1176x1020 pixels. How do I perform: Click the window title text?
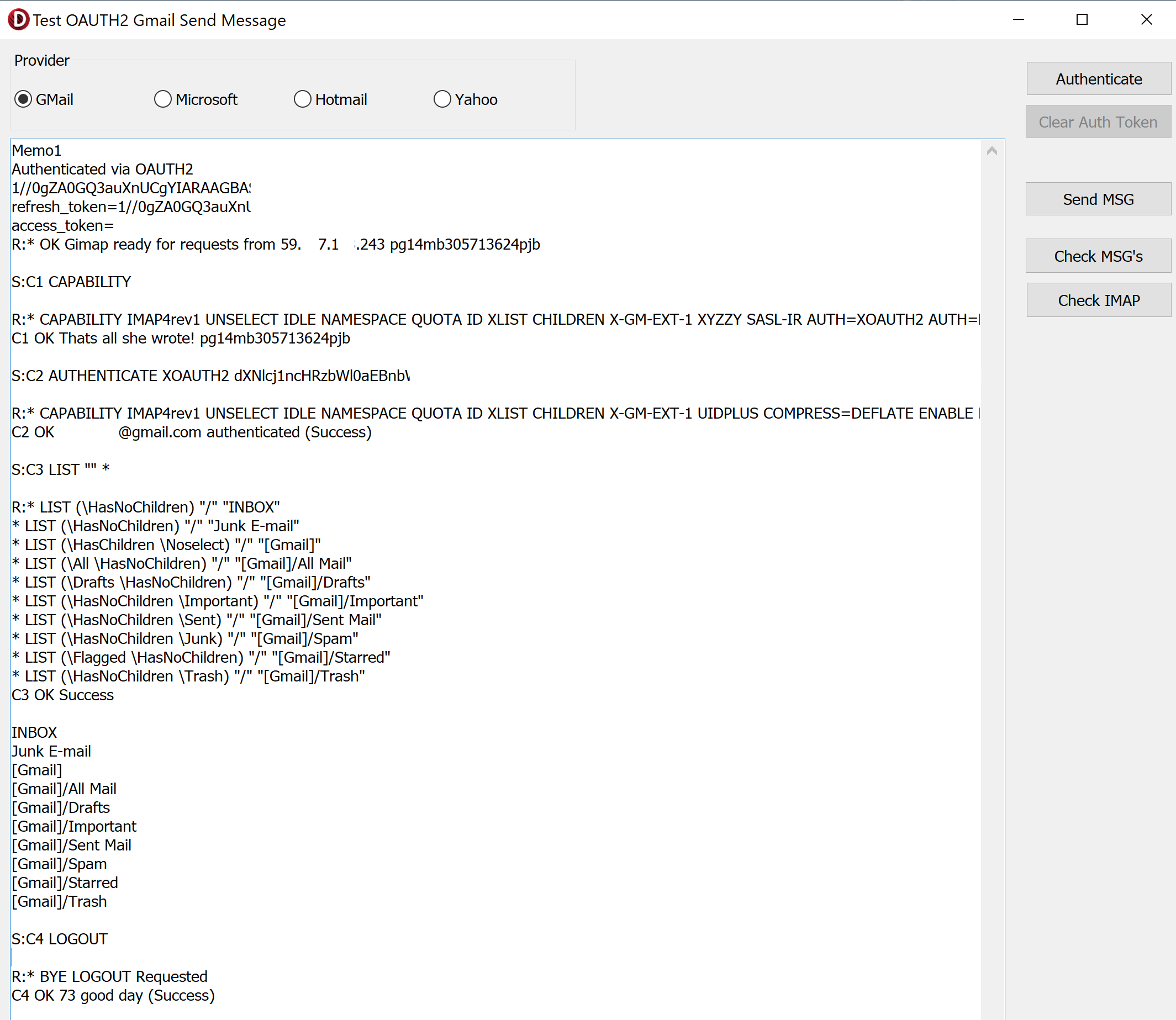pos(160,20)
